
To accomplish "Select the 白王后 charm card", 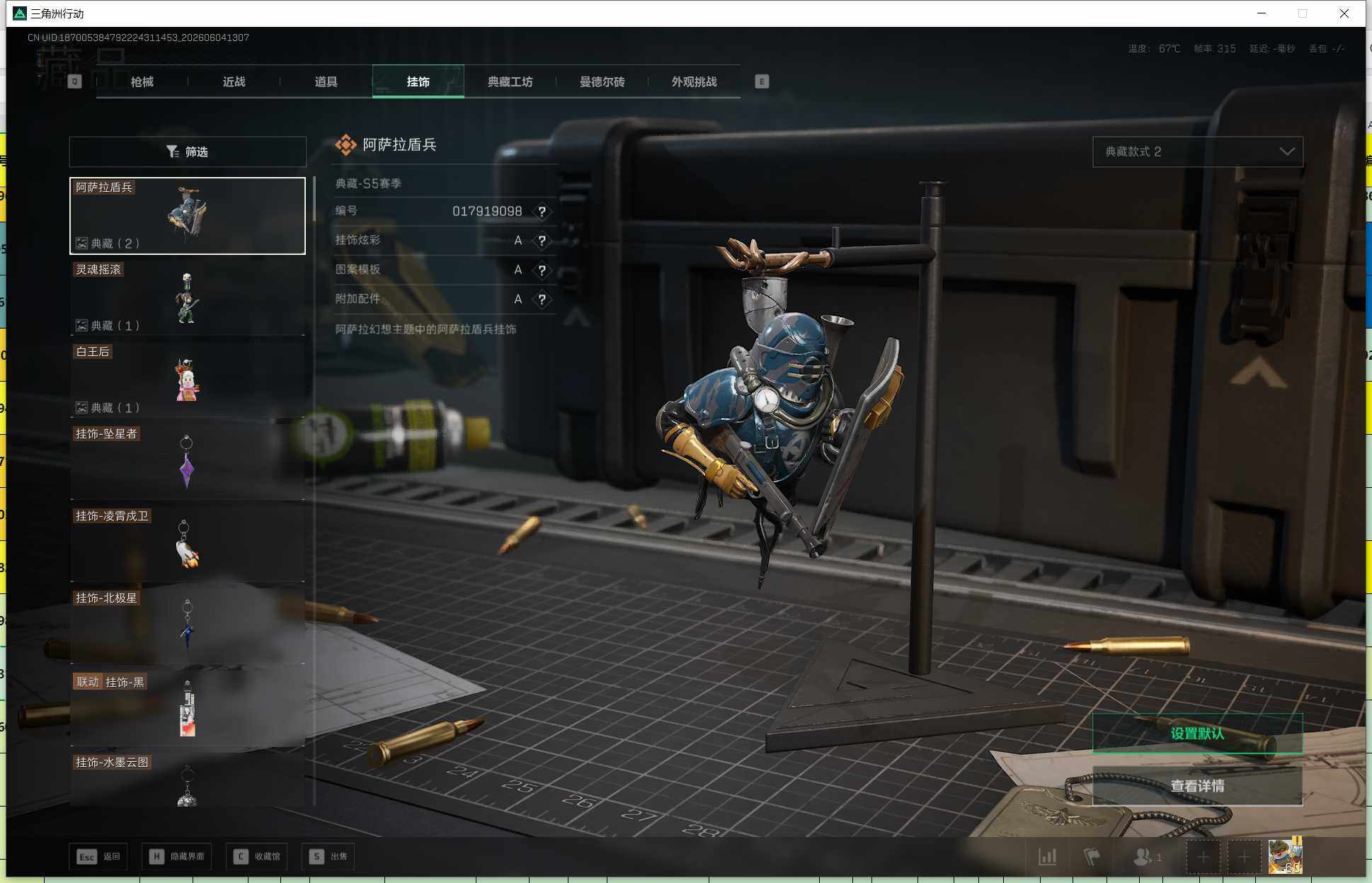I will click(x=188, y=380).
